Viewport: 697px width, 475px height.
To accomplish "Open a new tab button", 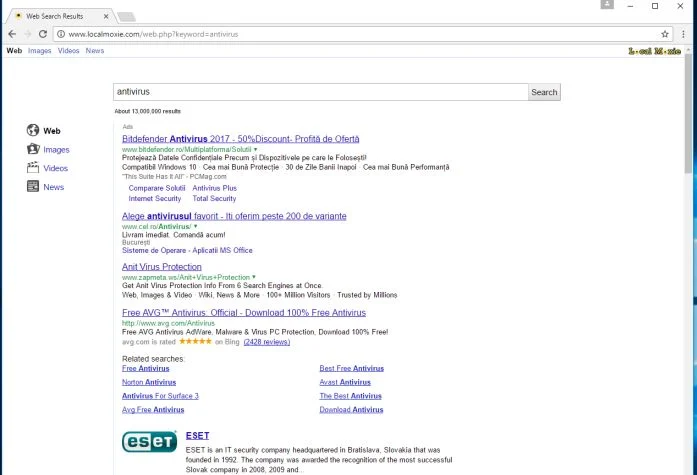I will click(127, 17).
